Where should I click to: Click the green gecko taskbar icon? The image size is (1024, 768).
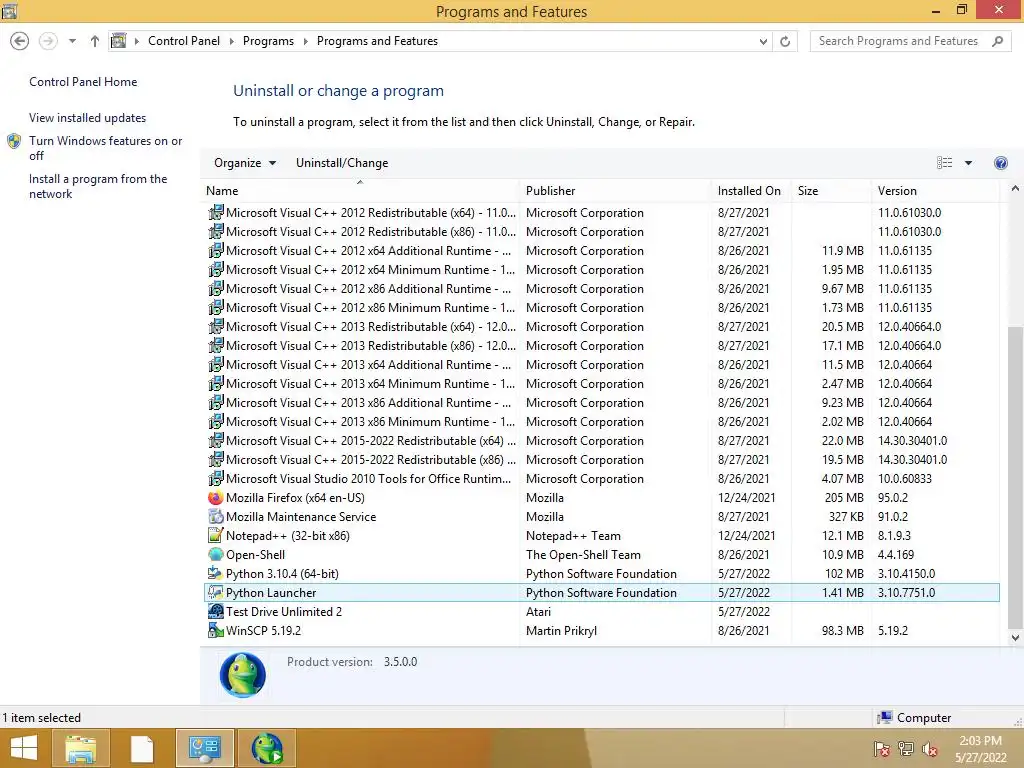(267, 748)
